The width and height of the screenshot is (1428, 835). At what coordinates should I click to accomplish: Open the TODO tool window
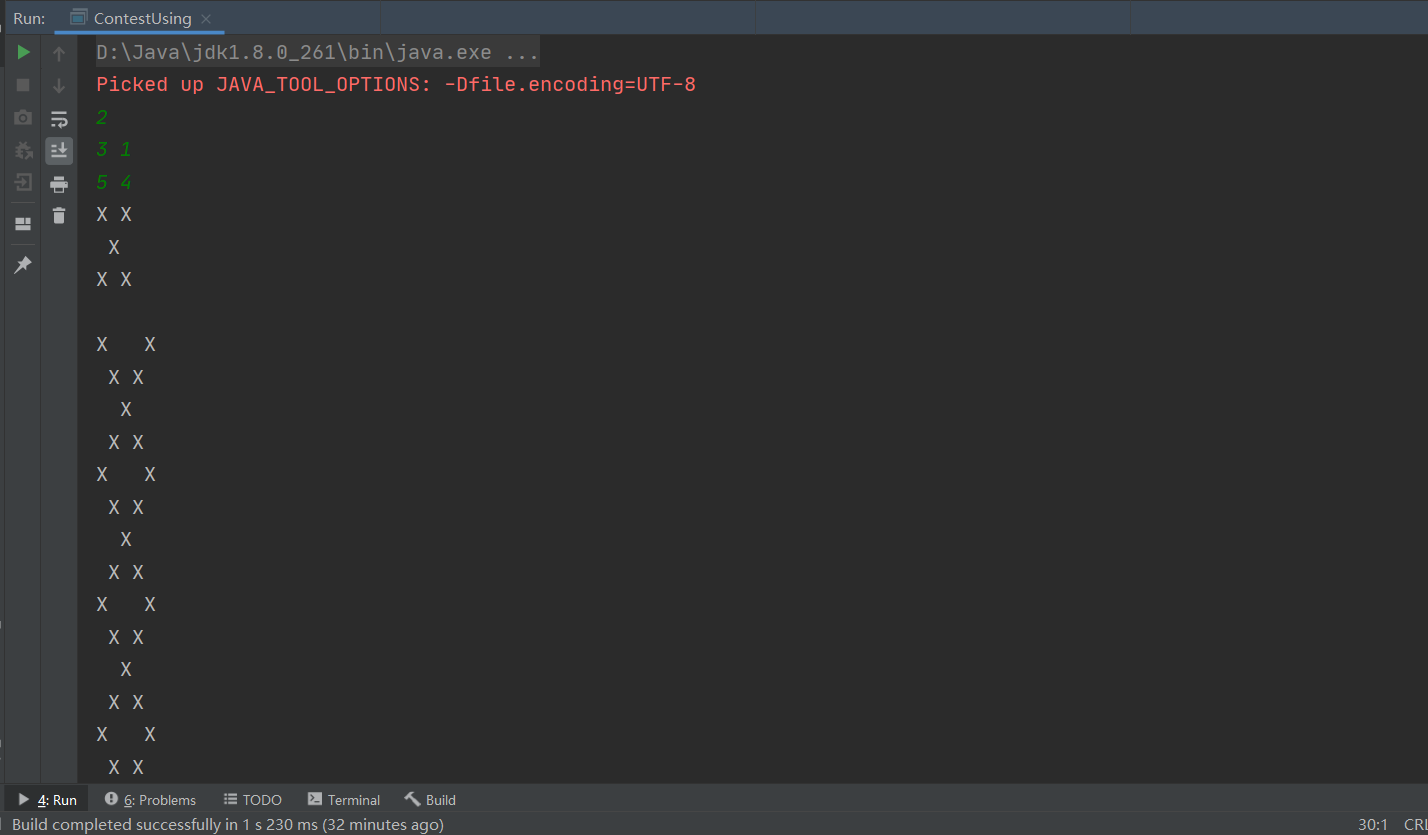[x=252, y=800]
